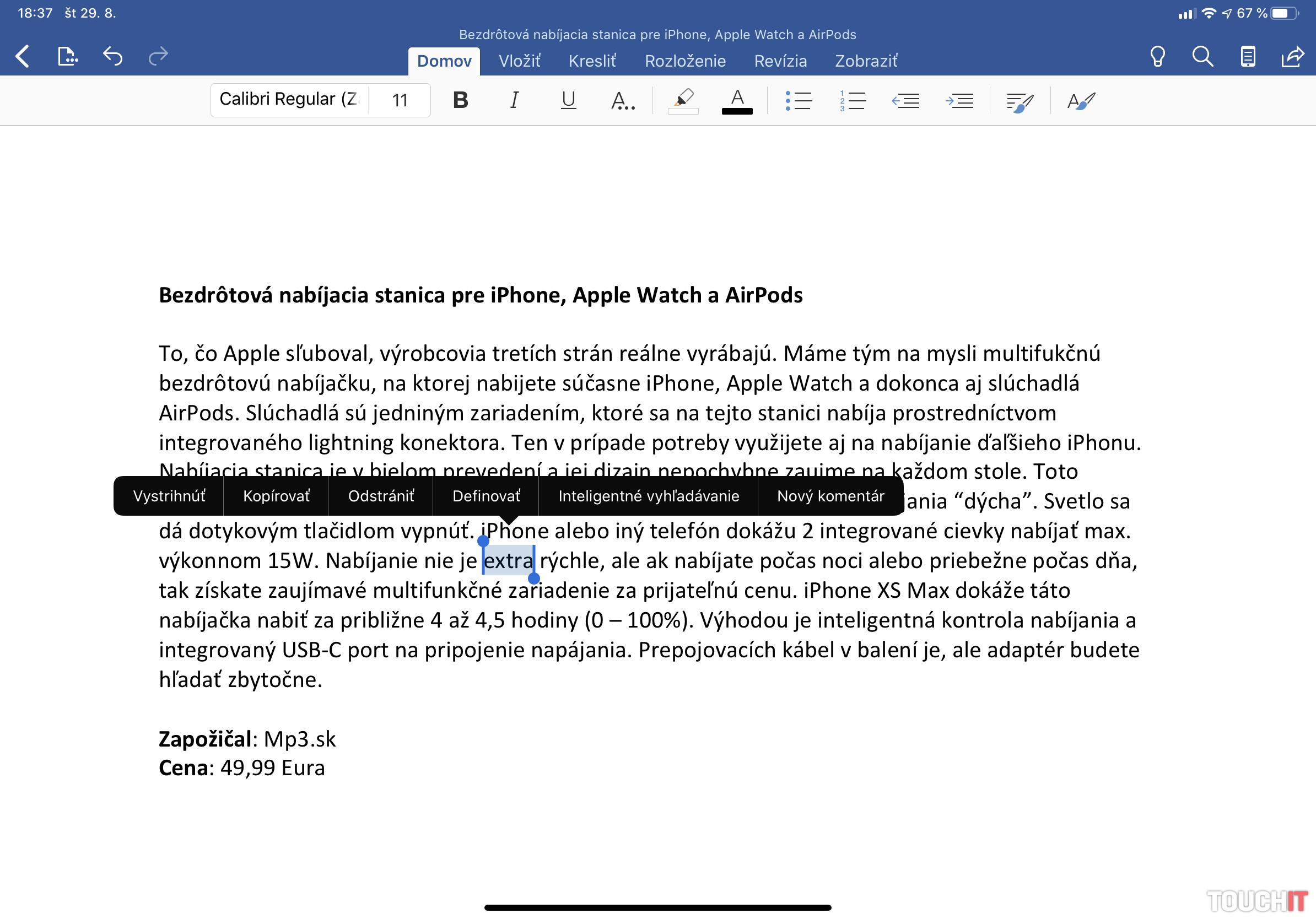Increase the paragraph indent
Viewport: 1316px width, 919px height.
959,101
